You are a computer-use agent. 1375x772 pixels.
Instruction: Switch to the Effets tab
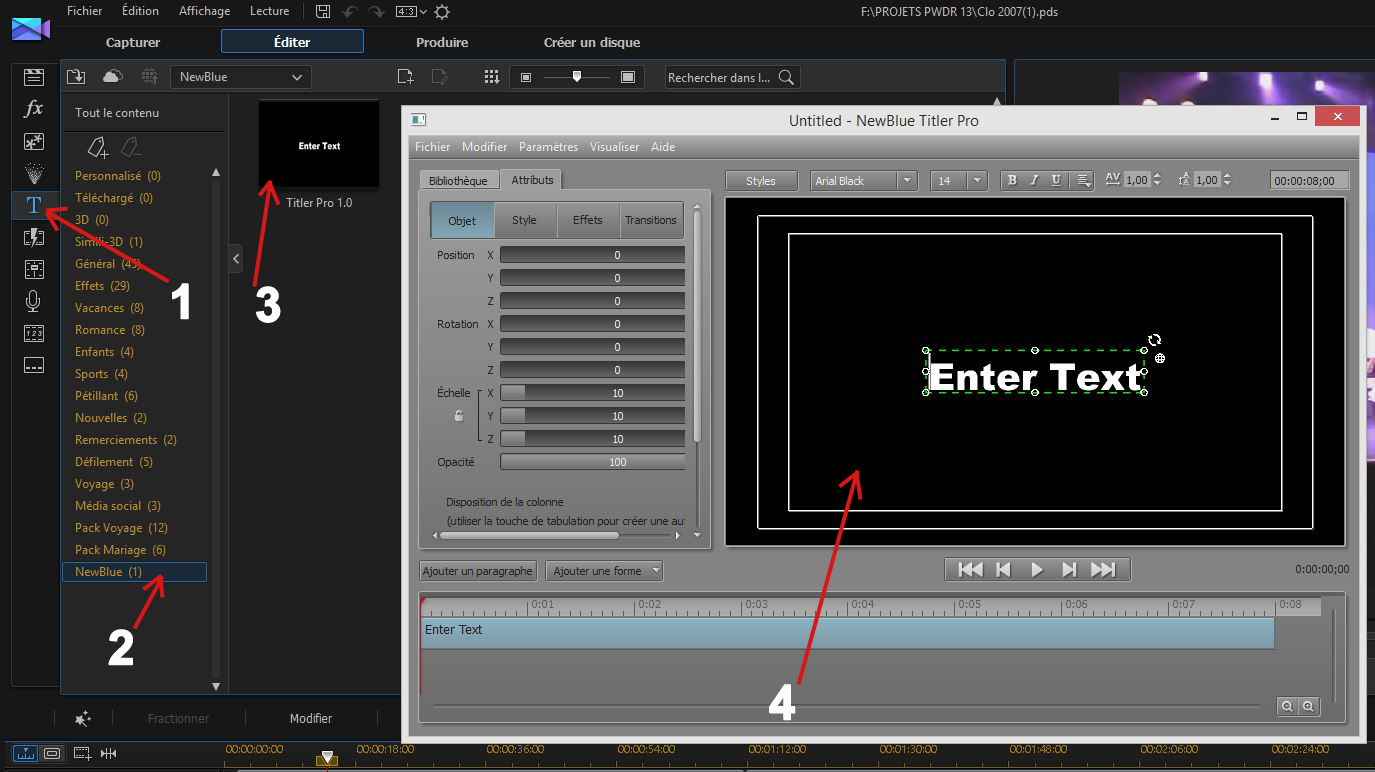click(588, 220)
